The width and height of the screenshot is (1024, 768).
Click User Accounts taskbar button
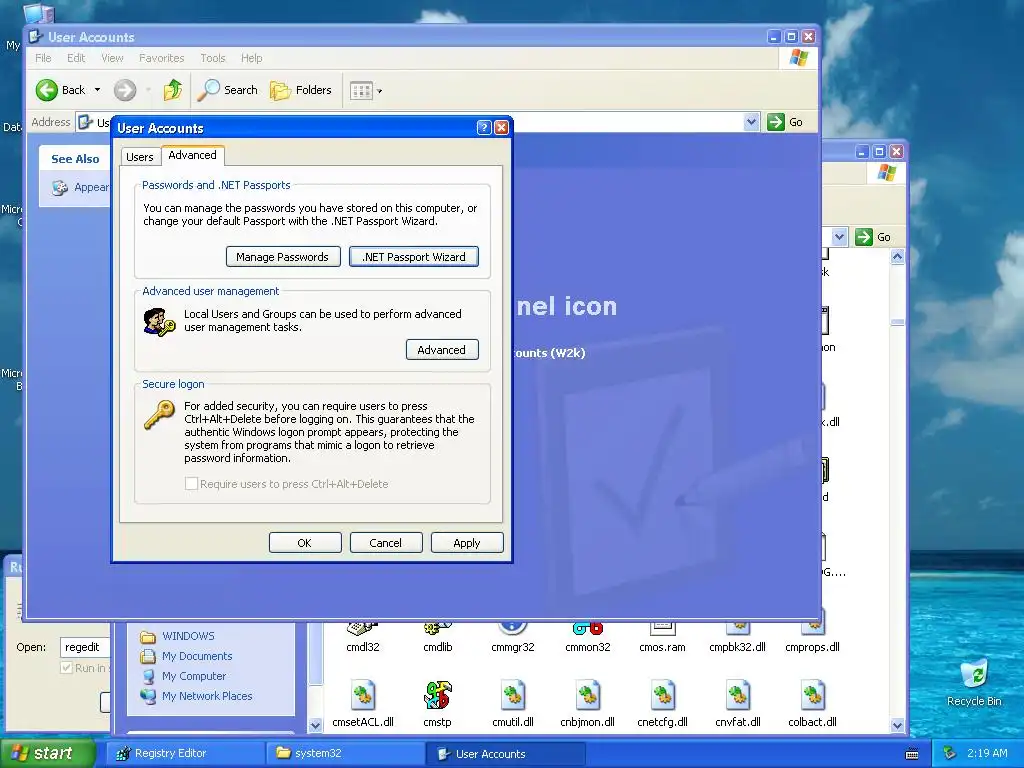pos(506,754)
